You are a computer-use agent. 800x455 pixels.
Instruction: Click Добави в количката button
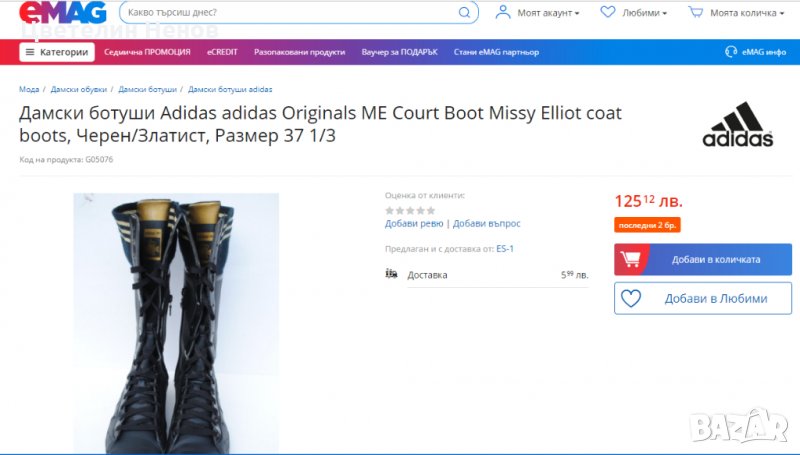[703, 259]
